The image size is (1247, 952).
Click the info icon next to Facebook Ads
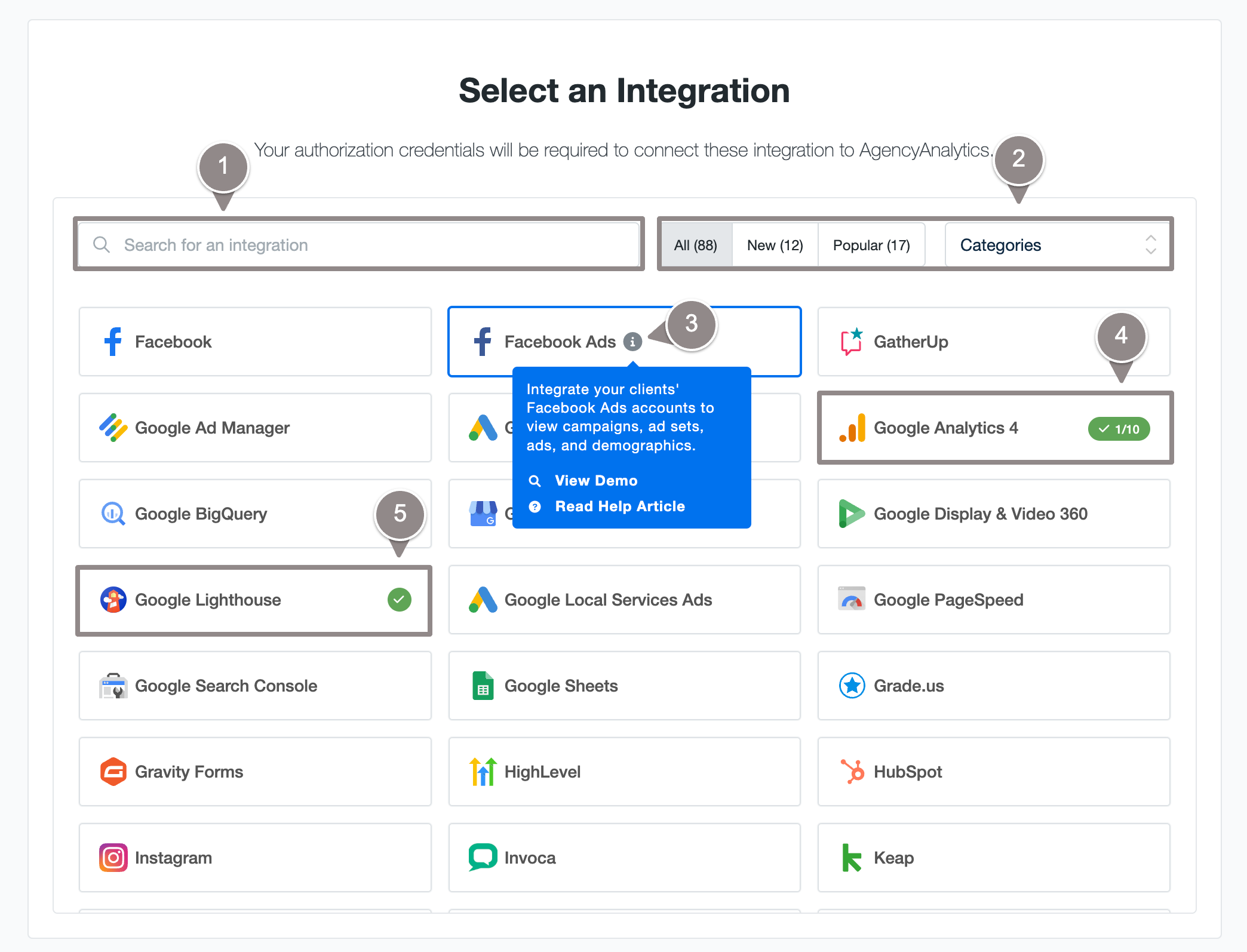(633, 342)
